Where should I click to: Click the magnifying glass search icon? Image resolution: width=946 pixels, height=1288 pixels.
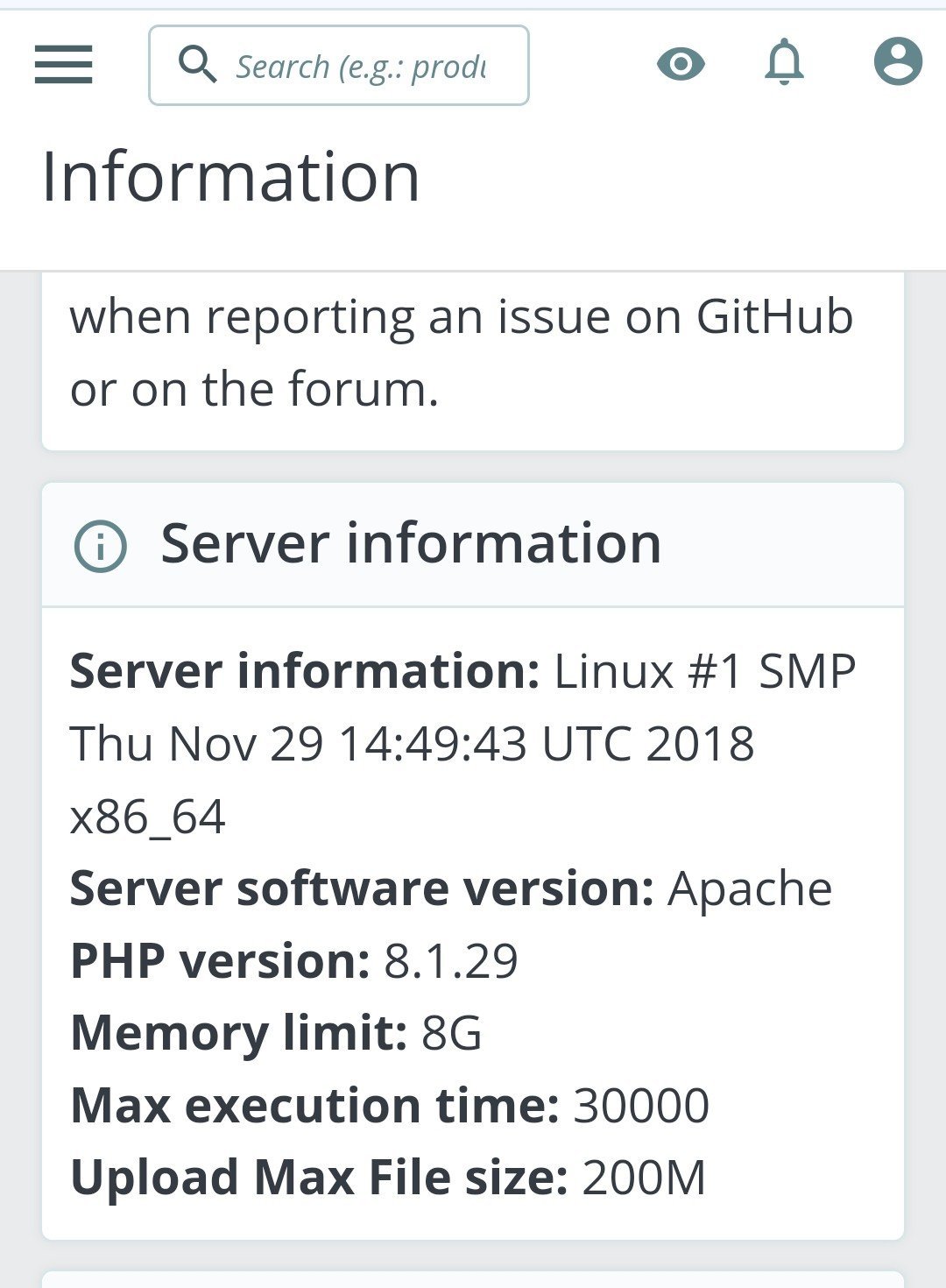(x=197, y=65)
